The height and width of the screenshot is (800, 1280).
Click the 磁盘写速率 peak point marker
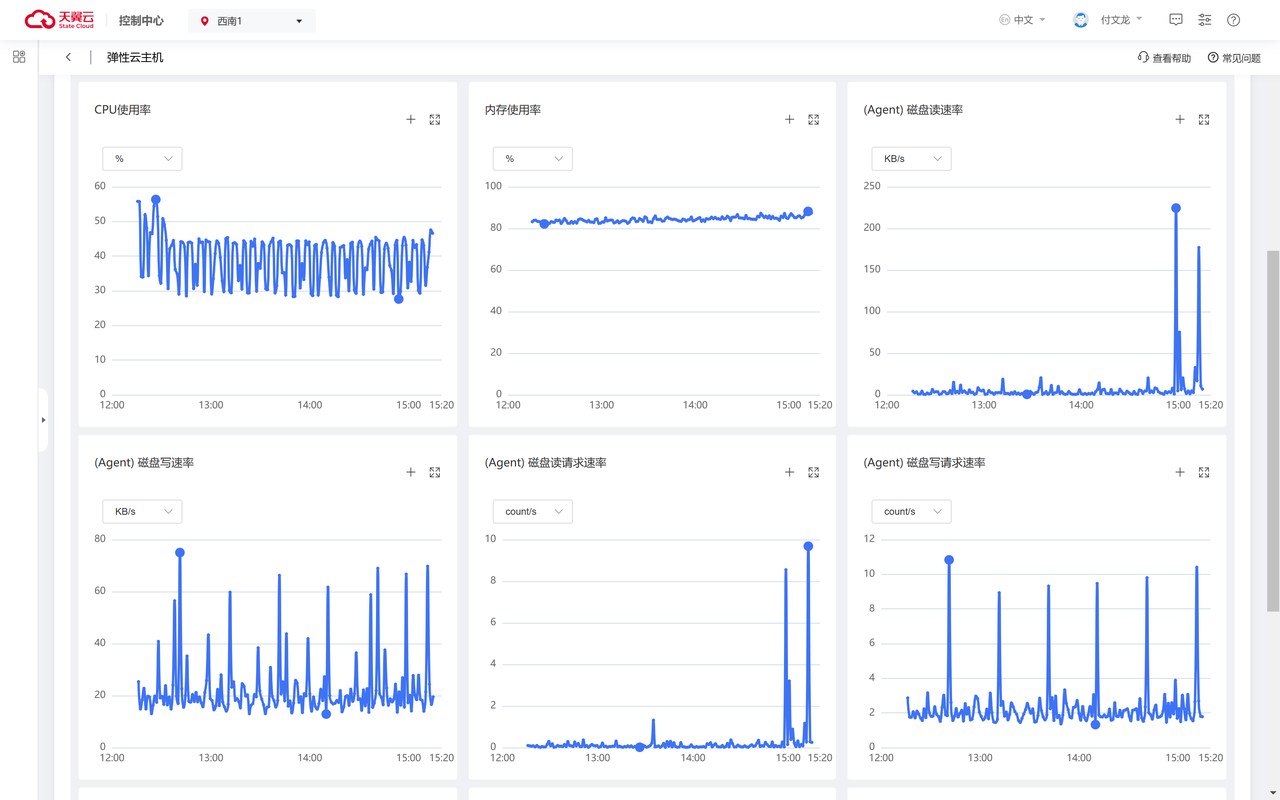(x=180, y=553)
